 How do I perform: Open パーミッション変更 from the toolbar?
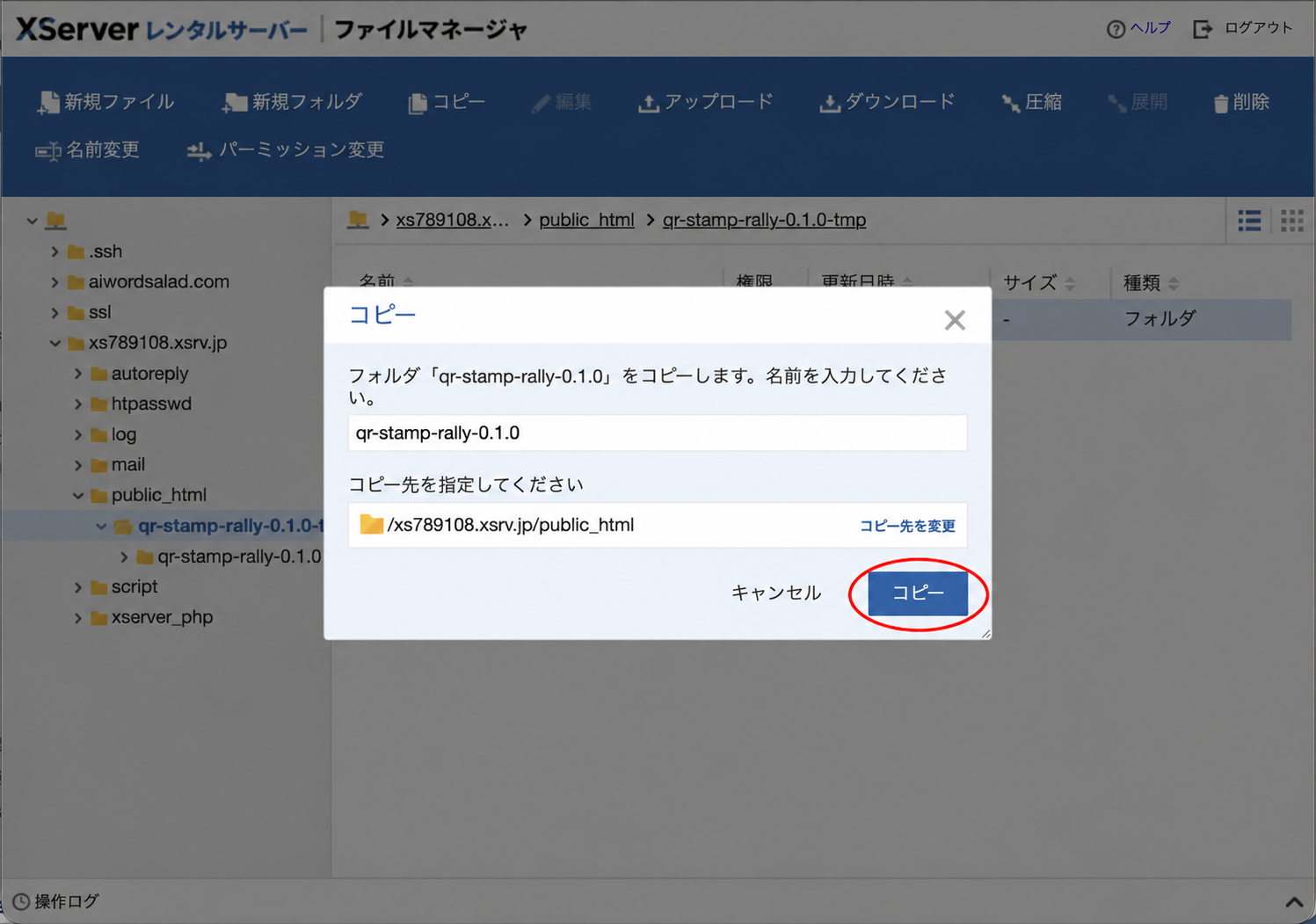click(286, 150)
